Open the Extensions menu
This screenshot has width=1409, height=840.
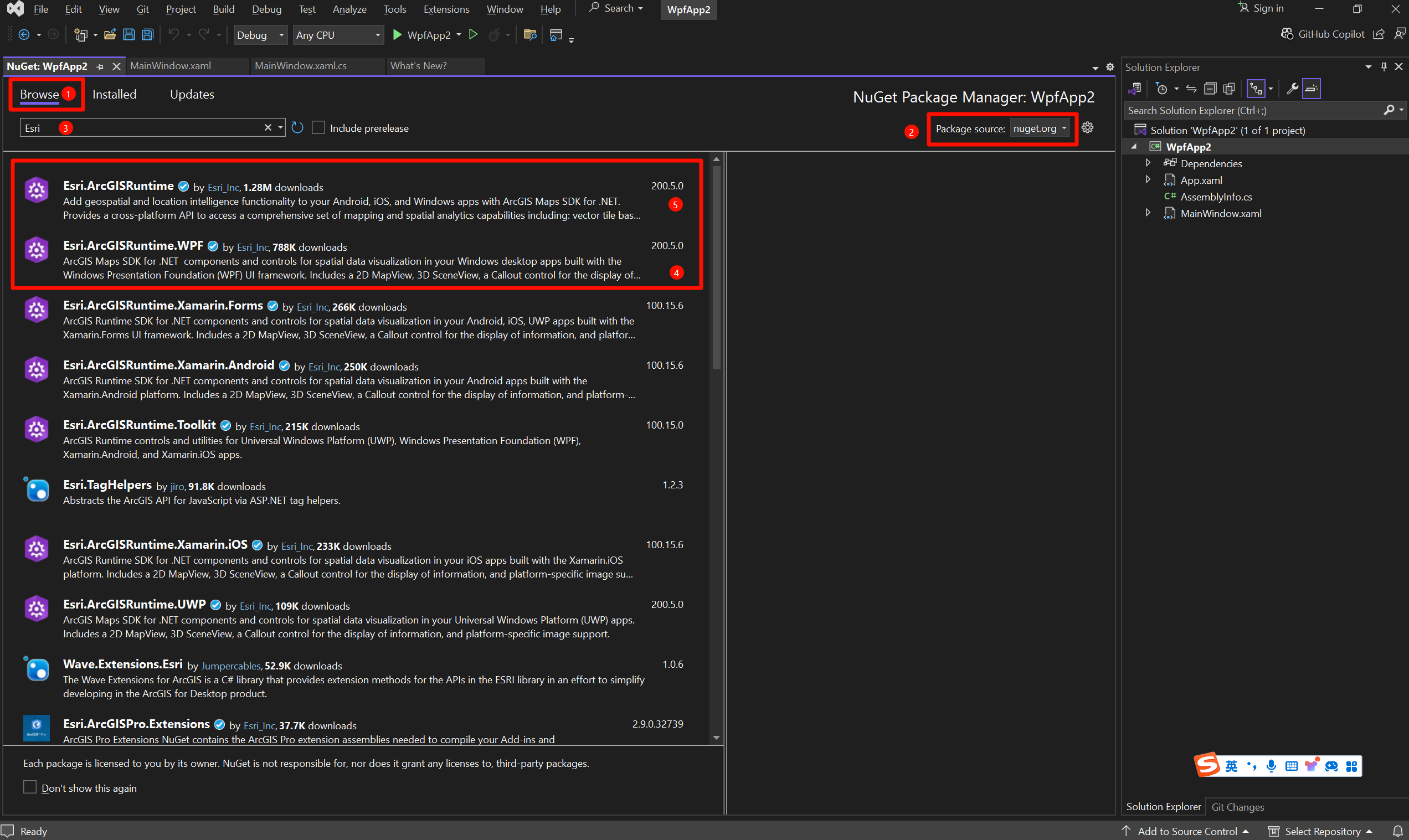(x=446, y=9)
